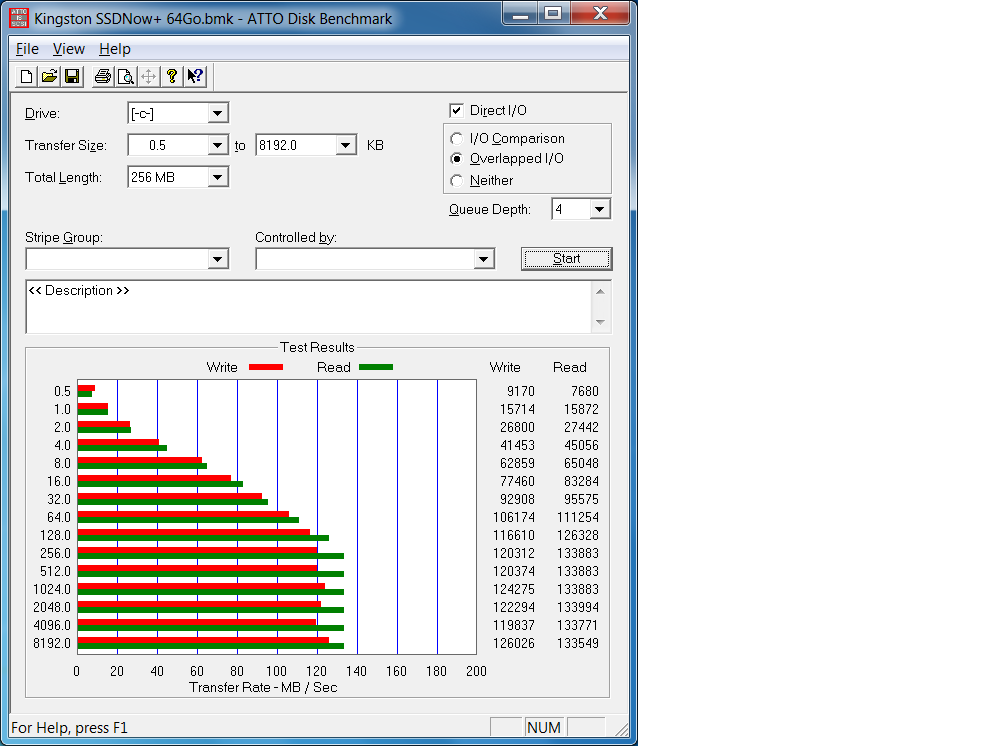This screenshot has height=746, width=1008.
Task: Click the 'Test Results' group title
Action: (318, 347)
